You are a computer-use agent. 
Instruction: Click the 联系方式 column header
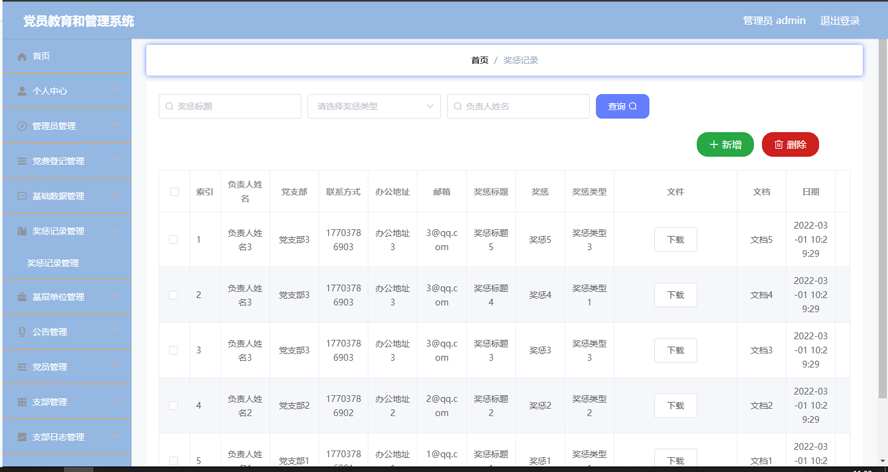pyautogui.click(x=343, y=192)
